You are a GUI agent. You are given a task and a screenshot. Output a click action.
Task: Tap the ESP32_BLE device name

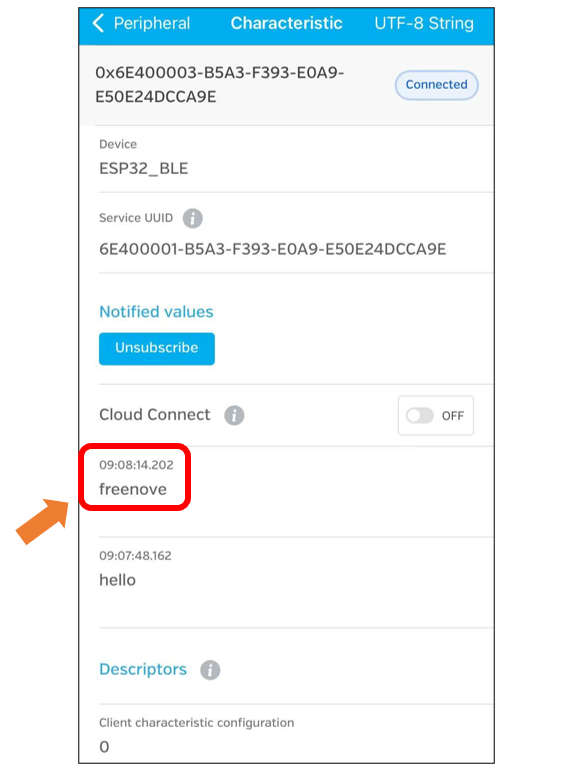point(143,169)
